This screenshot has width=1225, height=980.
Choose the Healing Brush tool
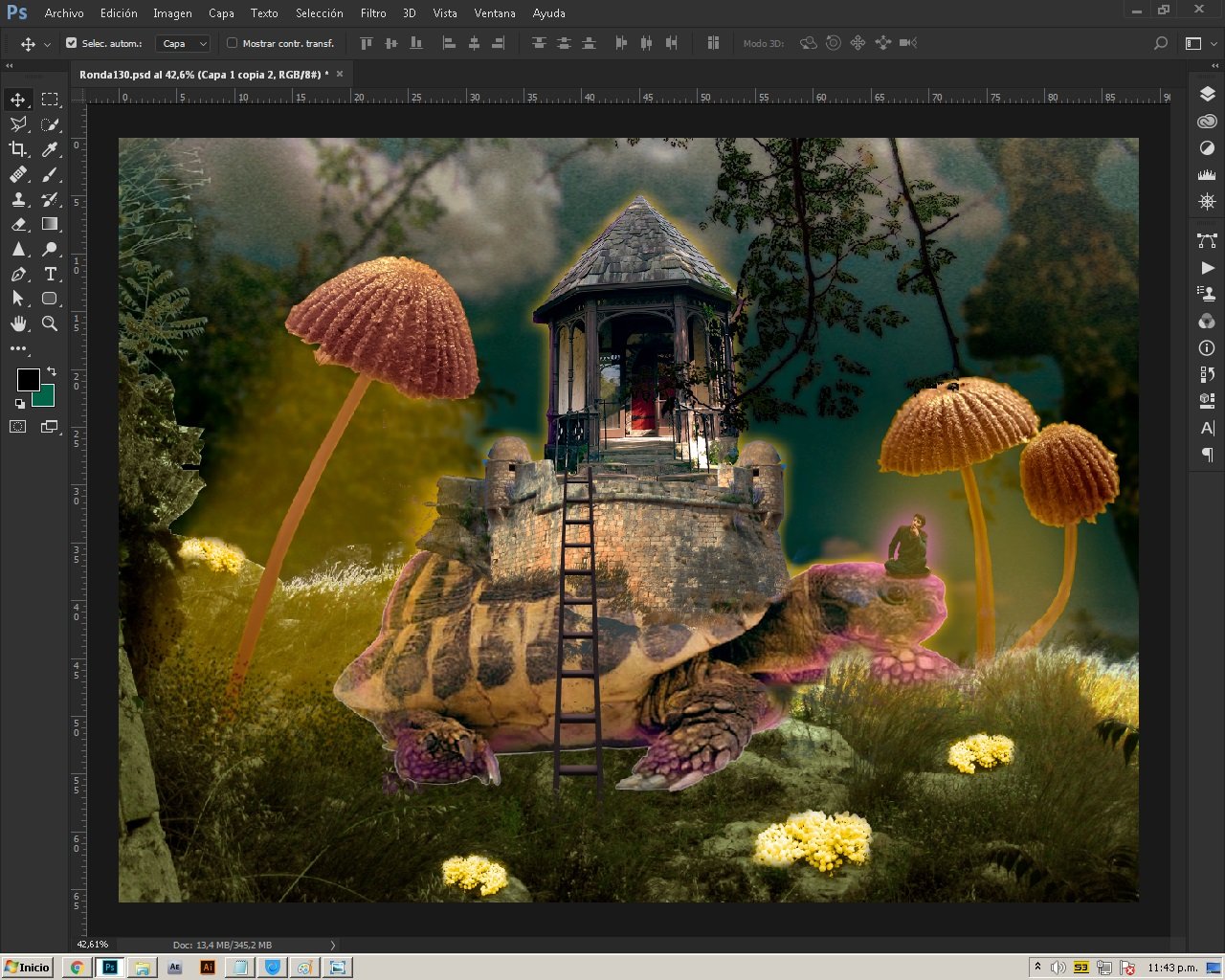tap(18, 174)
